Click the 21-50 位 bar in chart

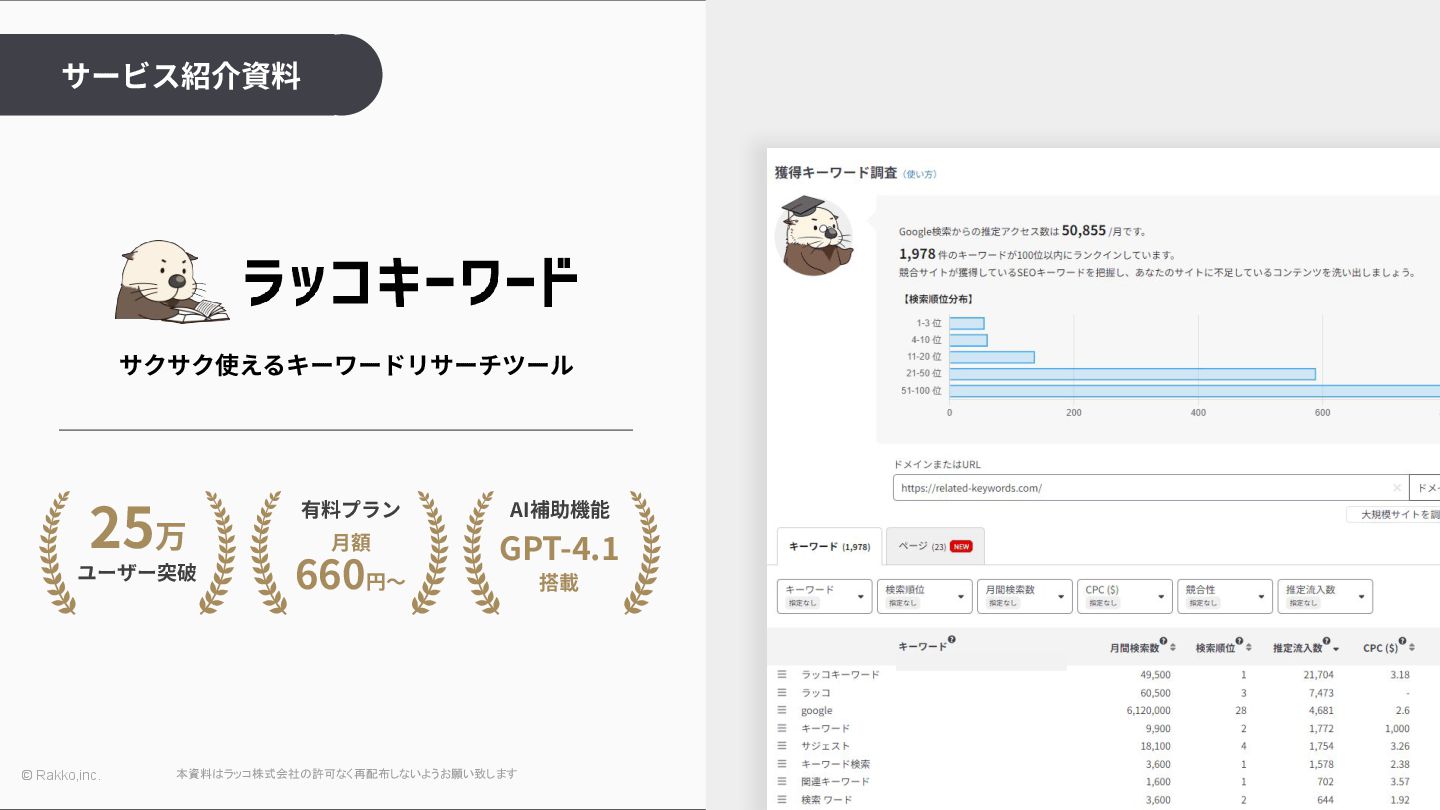coord(1132,374)
